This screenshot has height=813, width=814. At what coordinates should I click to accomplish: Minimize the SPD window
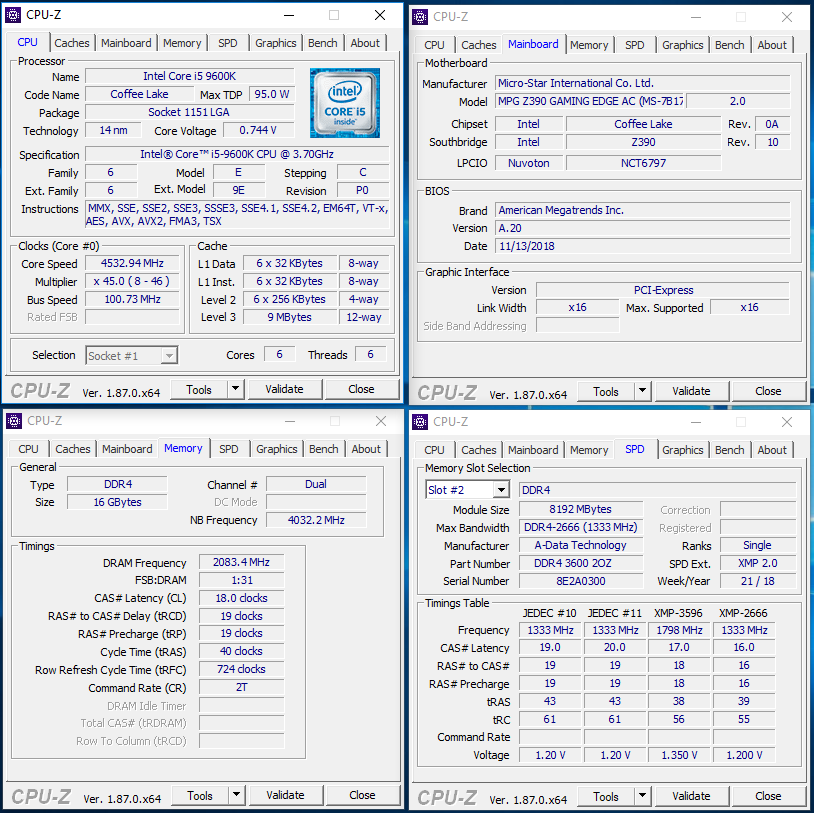(696, 423)
